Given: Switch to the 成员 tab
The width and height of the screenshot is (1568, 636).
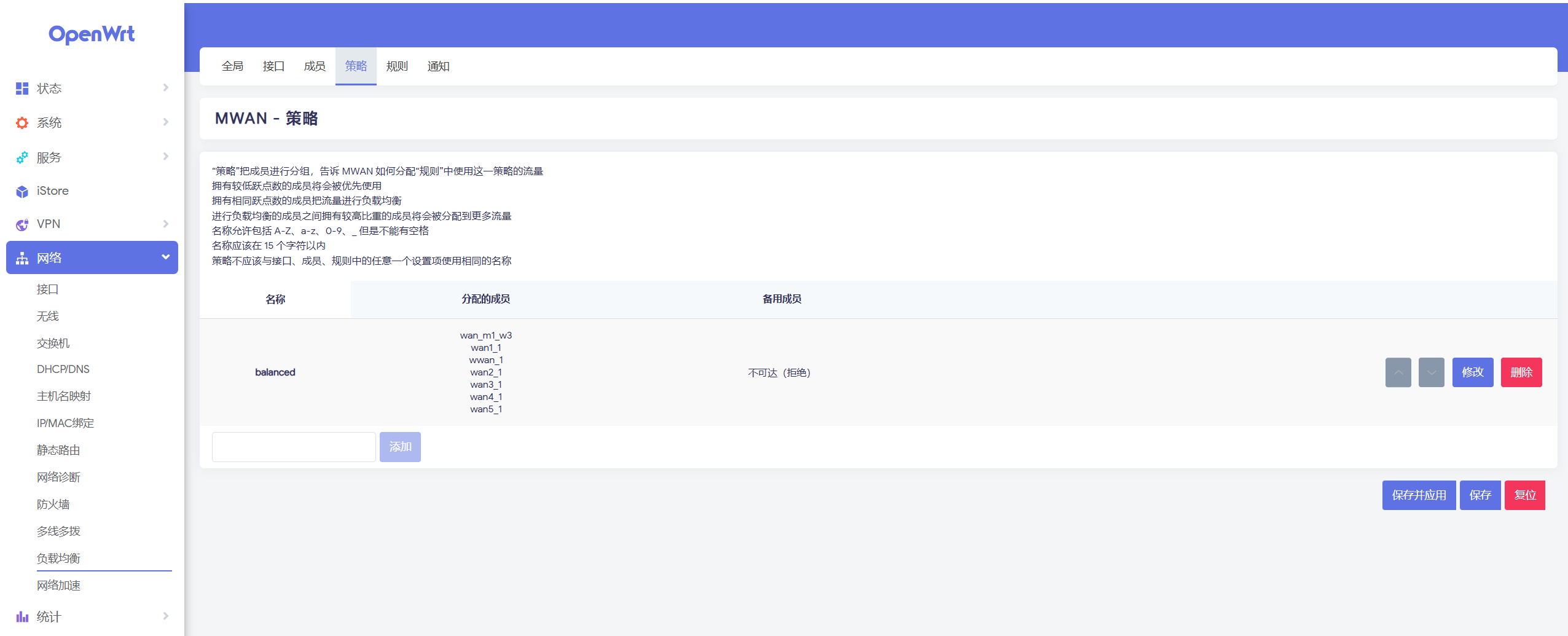Looking at the screenshot, I should click(315, 66).
